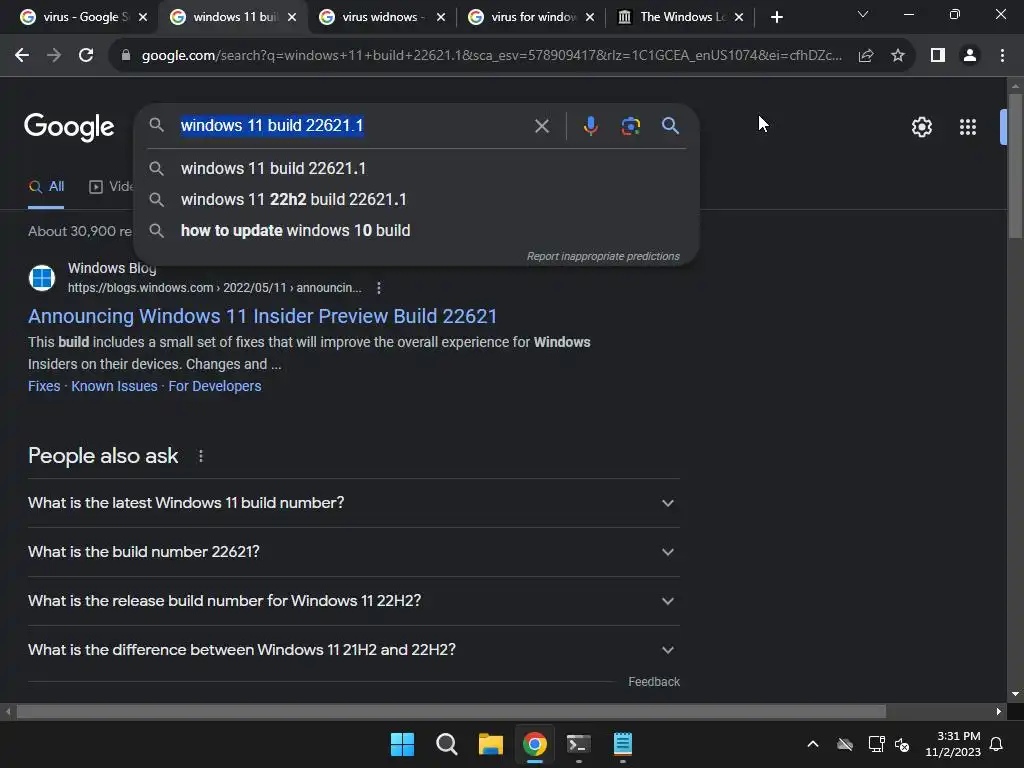Click the Windows Blog site name
The height and width of the screenshot is (768, 1024).
pos(112,268)
